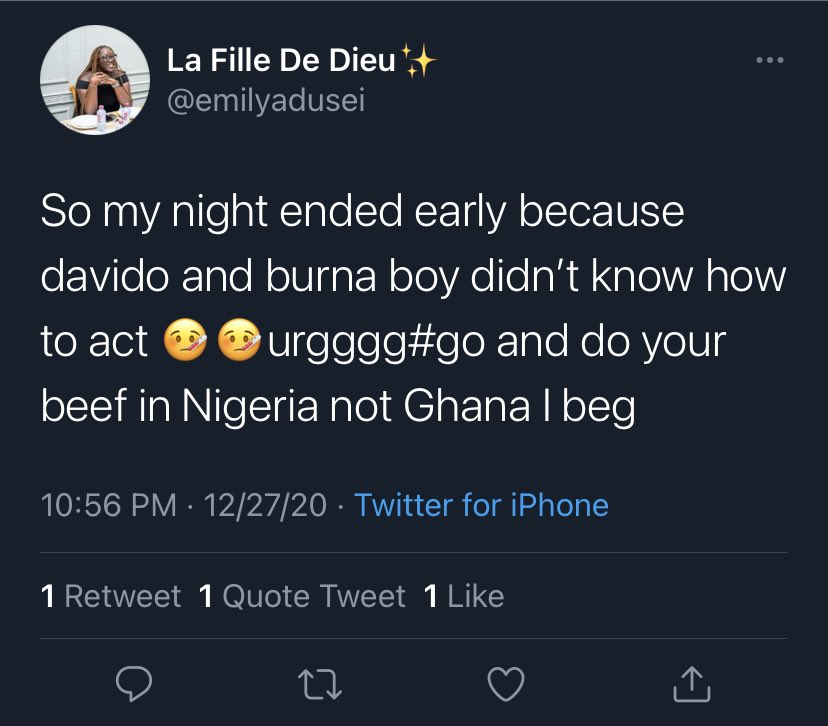
Task: Click the second thermometer-face emoji in tweet
Action: pyautogui.click(x=241, y=342)
